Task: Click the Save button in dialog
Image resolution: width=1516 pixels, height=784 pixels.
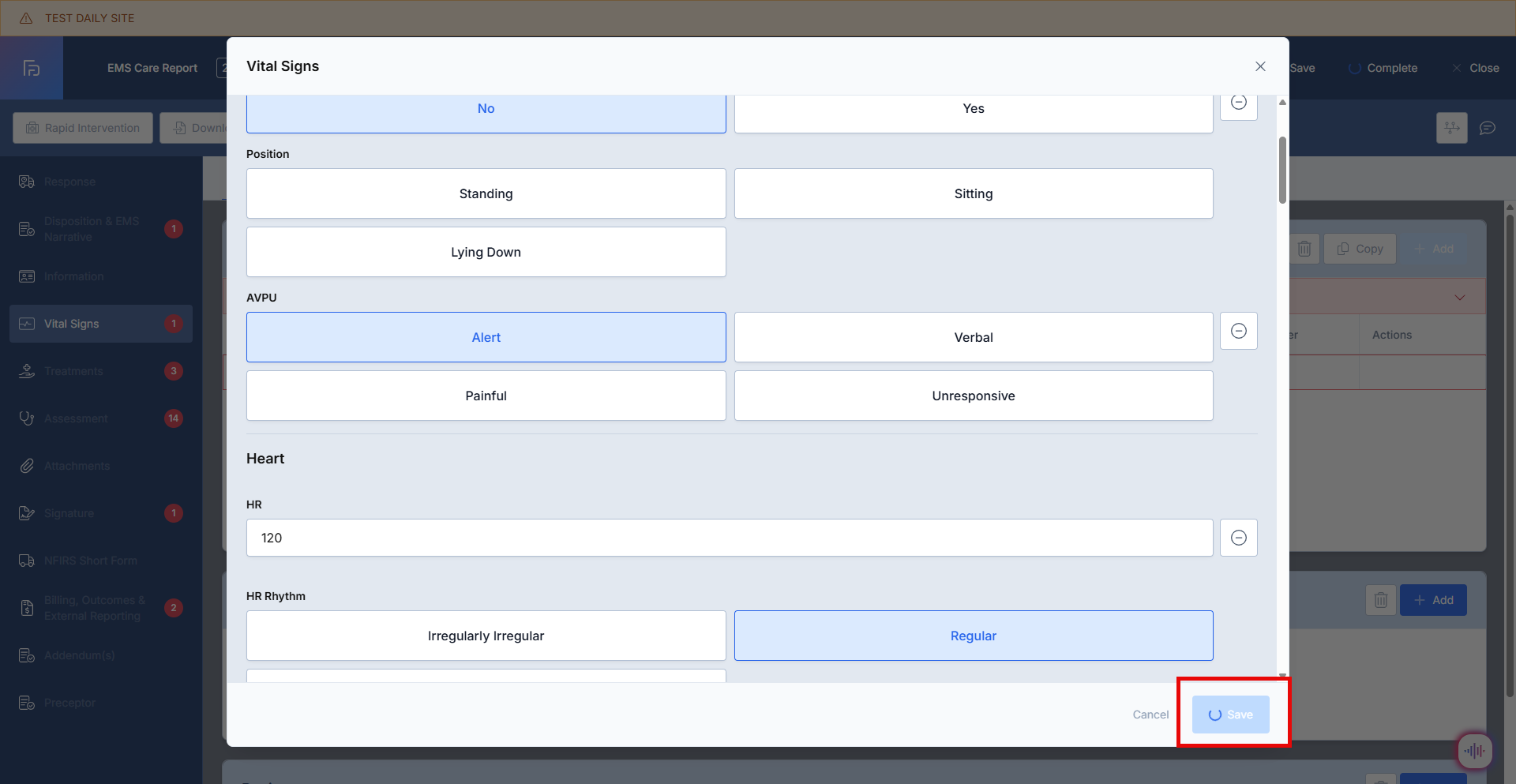Action: point(1230,715)
